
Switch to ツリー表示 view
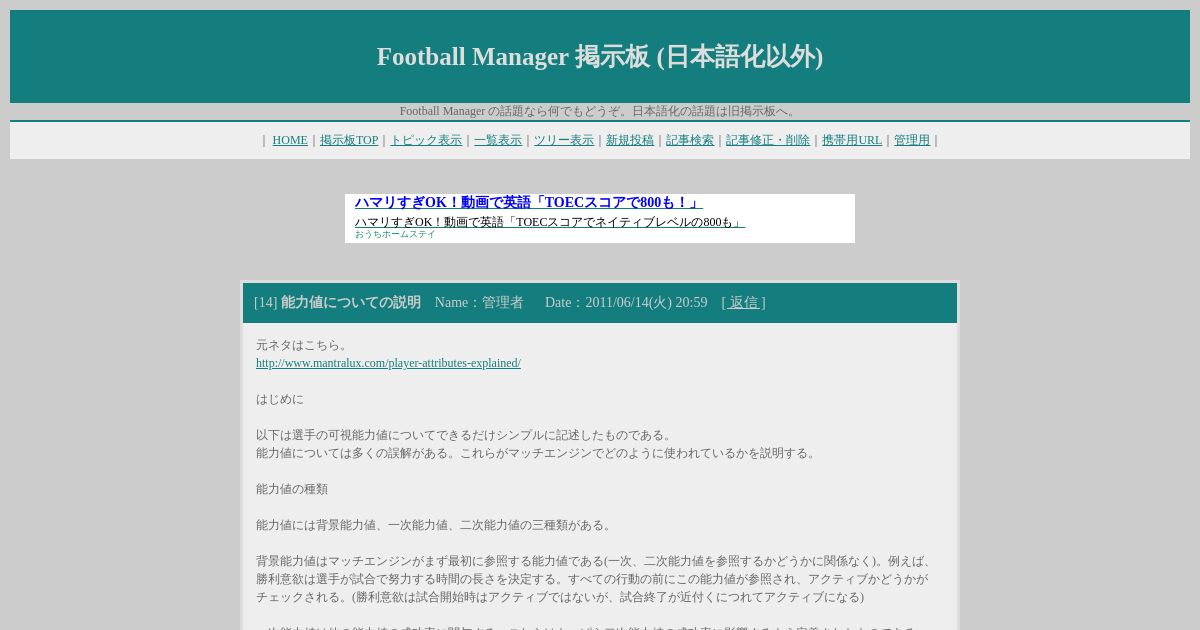[564, 141]
